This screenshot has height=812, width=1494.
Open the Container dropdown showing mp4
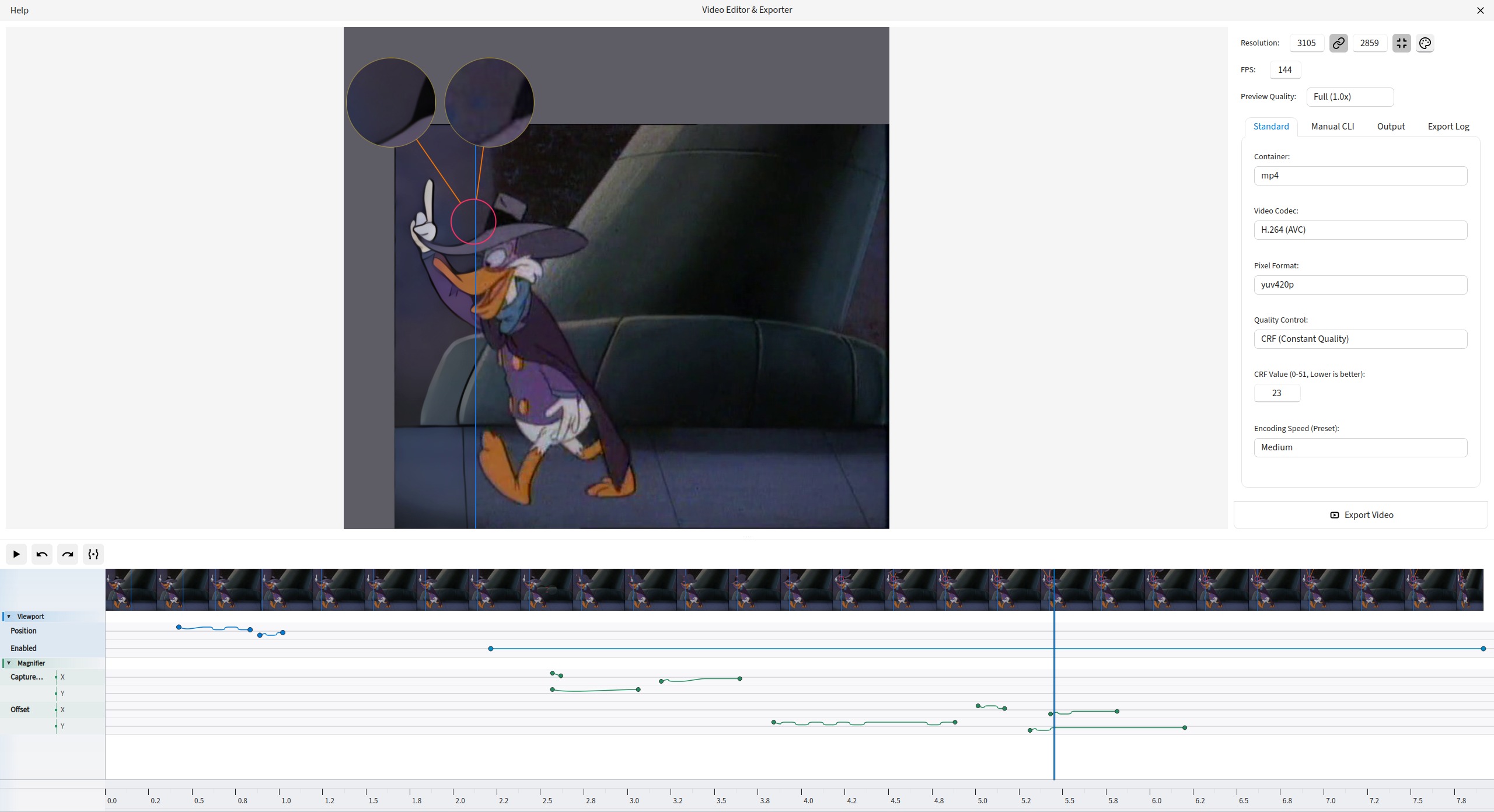point(1360,176)
